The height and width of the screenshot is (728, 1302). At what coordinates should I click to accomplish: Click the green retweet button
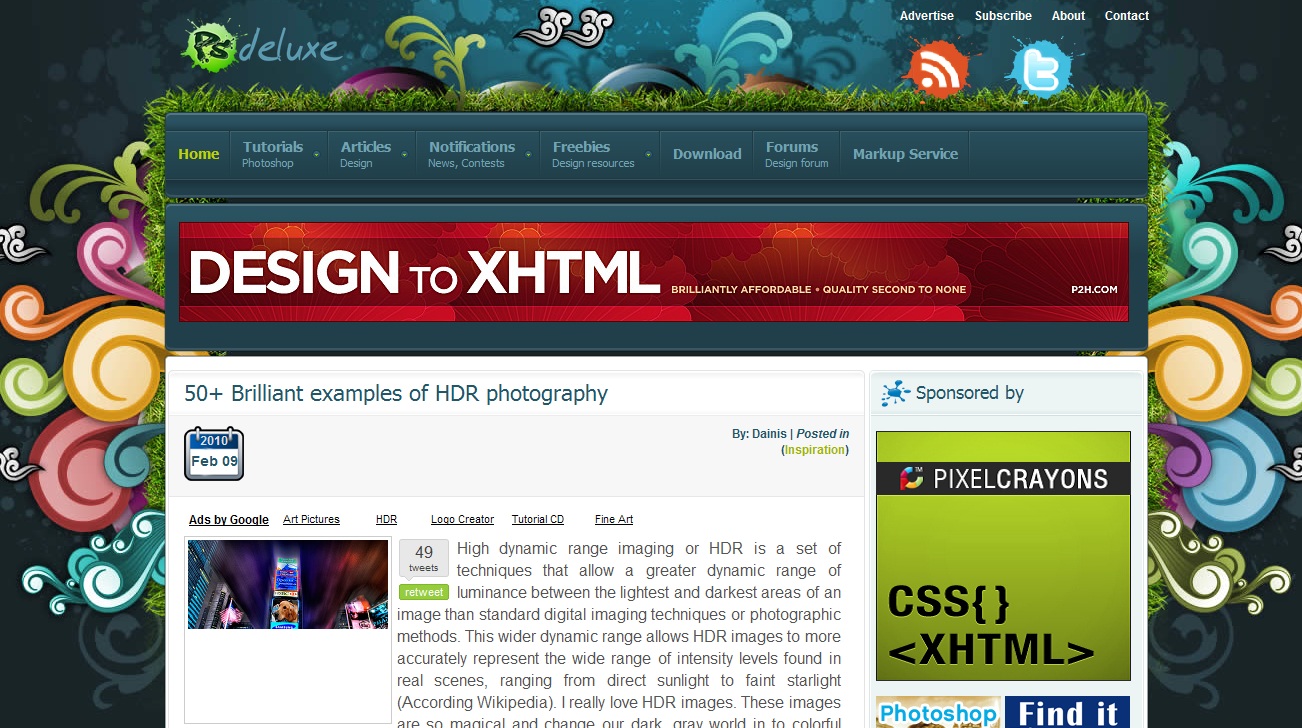pyautogui.click(x=424, y=592)
